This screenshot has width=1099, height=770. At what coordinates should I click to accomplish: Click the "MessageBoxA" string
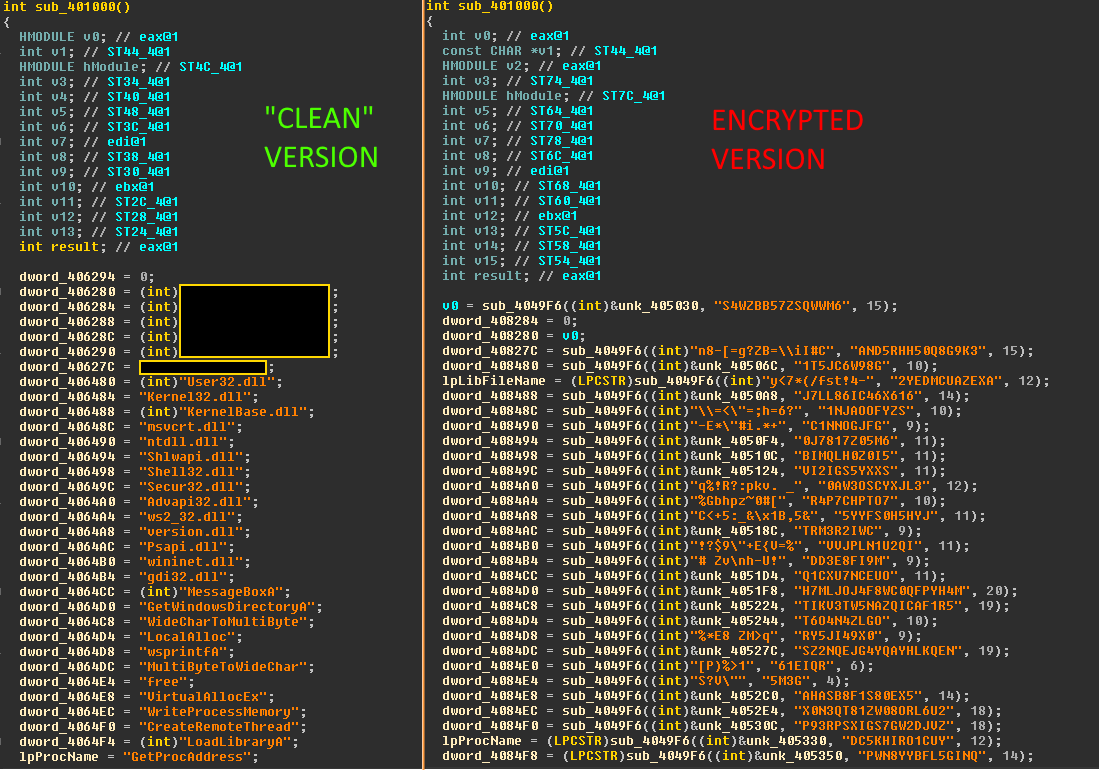(231, 592)
